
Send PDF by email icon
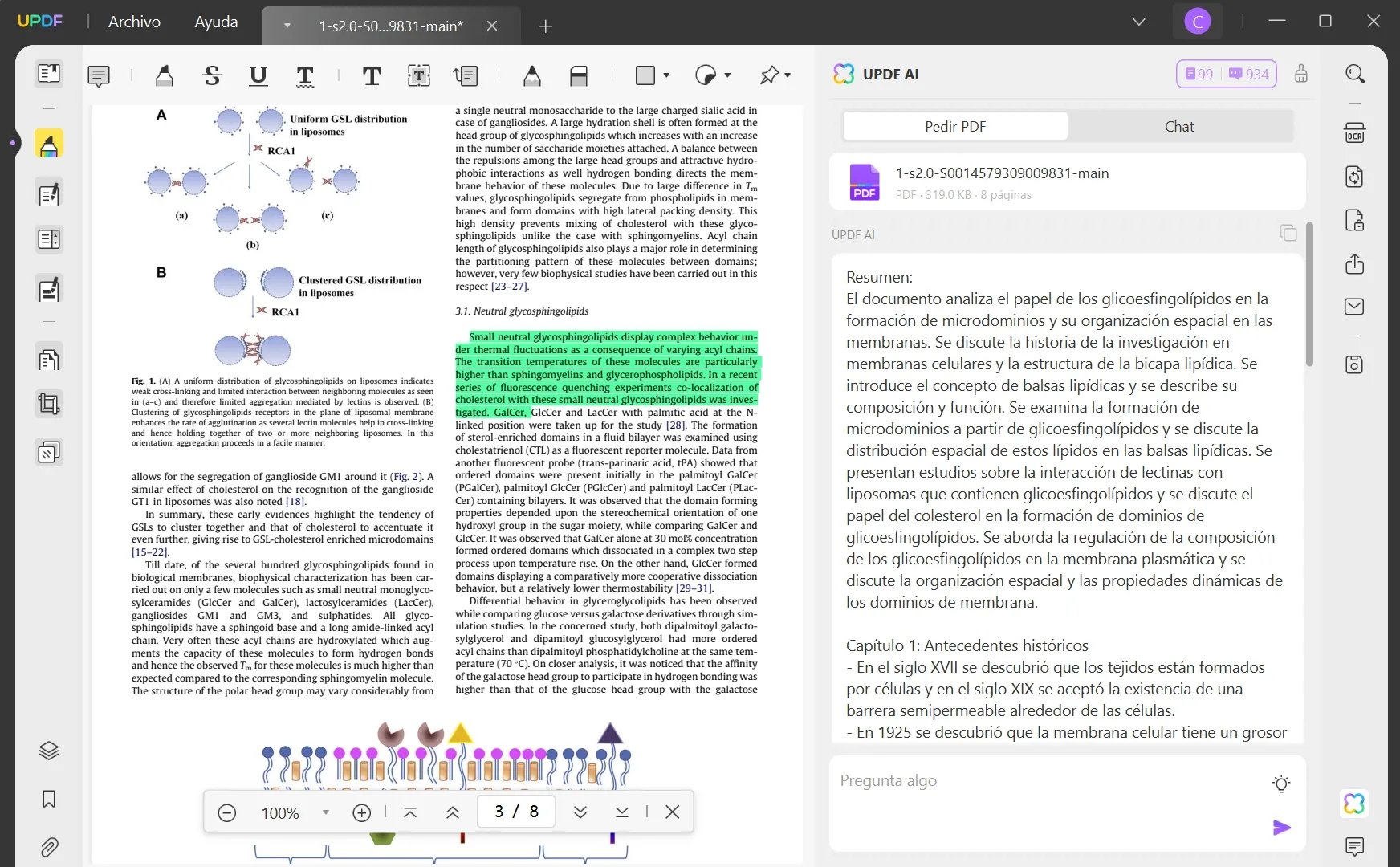coord(1355,307)
